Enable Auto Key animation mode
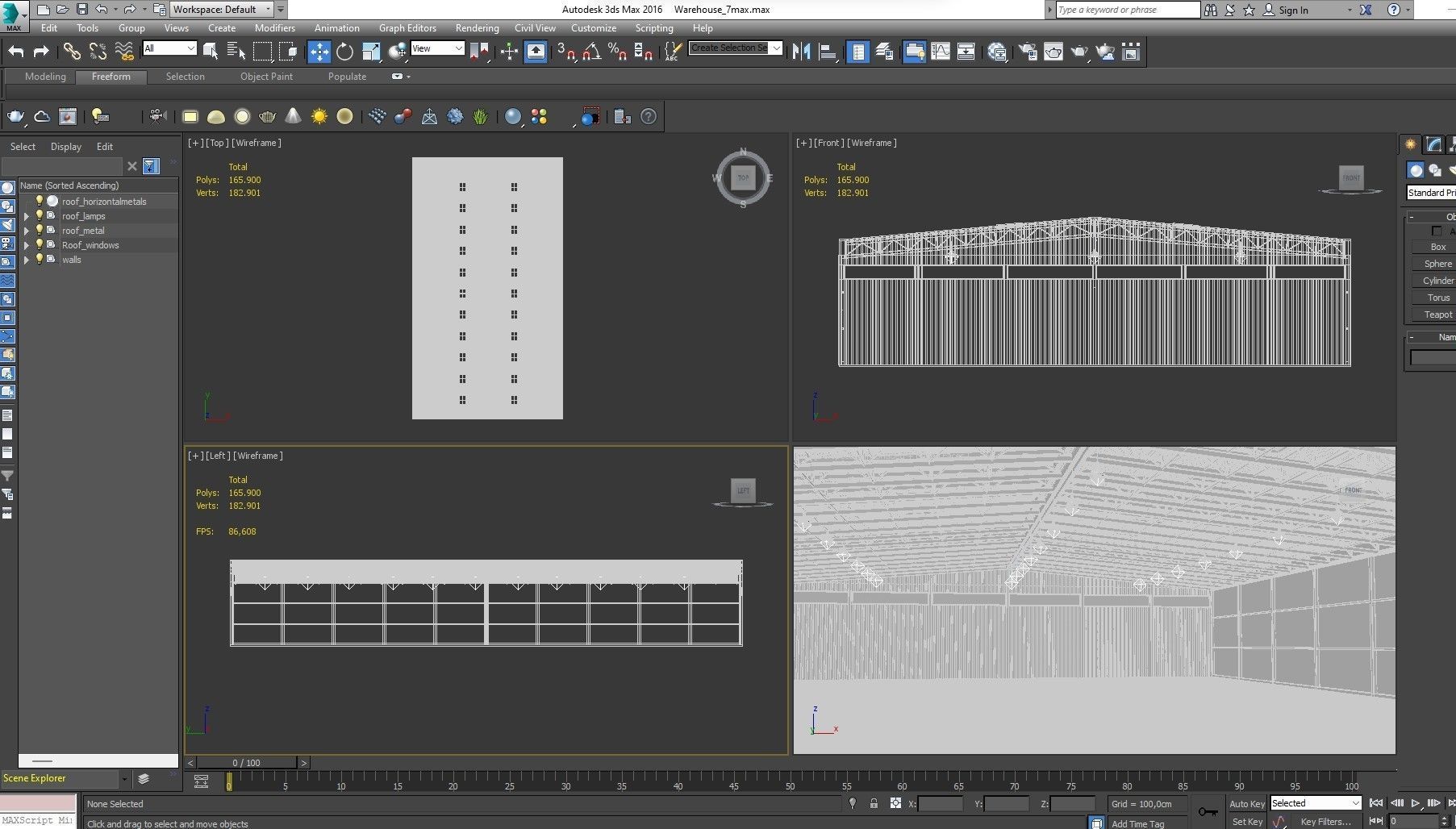The width and height of the screenshot is (1456, 829). coord(1246,803)
